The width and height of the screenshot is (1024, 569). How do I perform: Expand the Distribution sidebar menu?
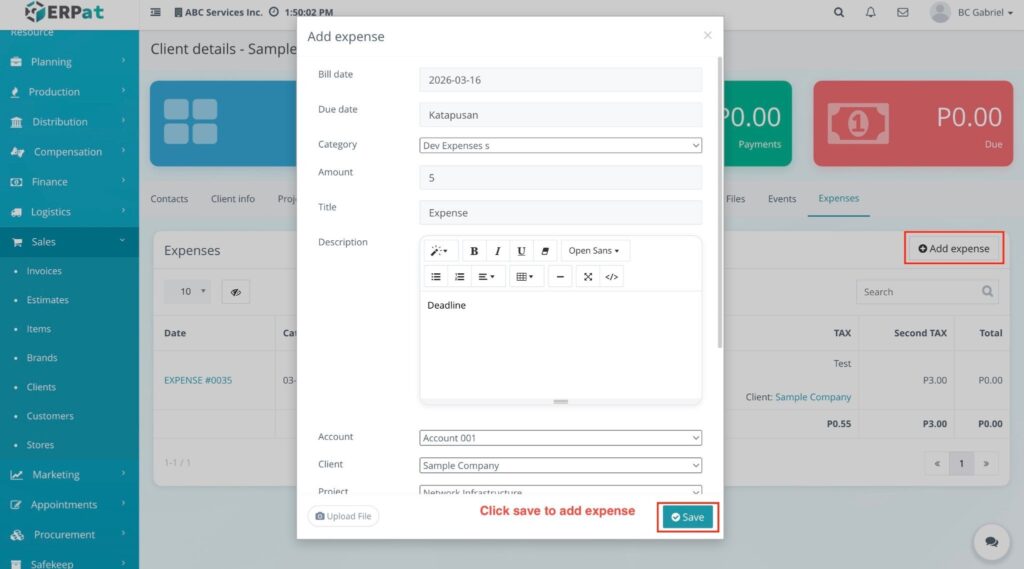(69, 122)
